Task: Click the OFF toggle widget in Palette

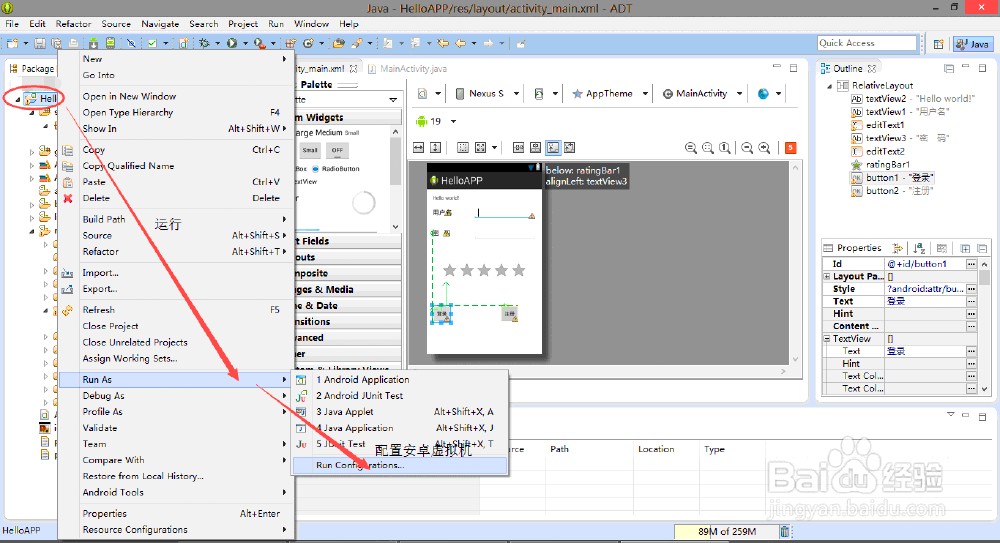Action: [x=337, y=151]
